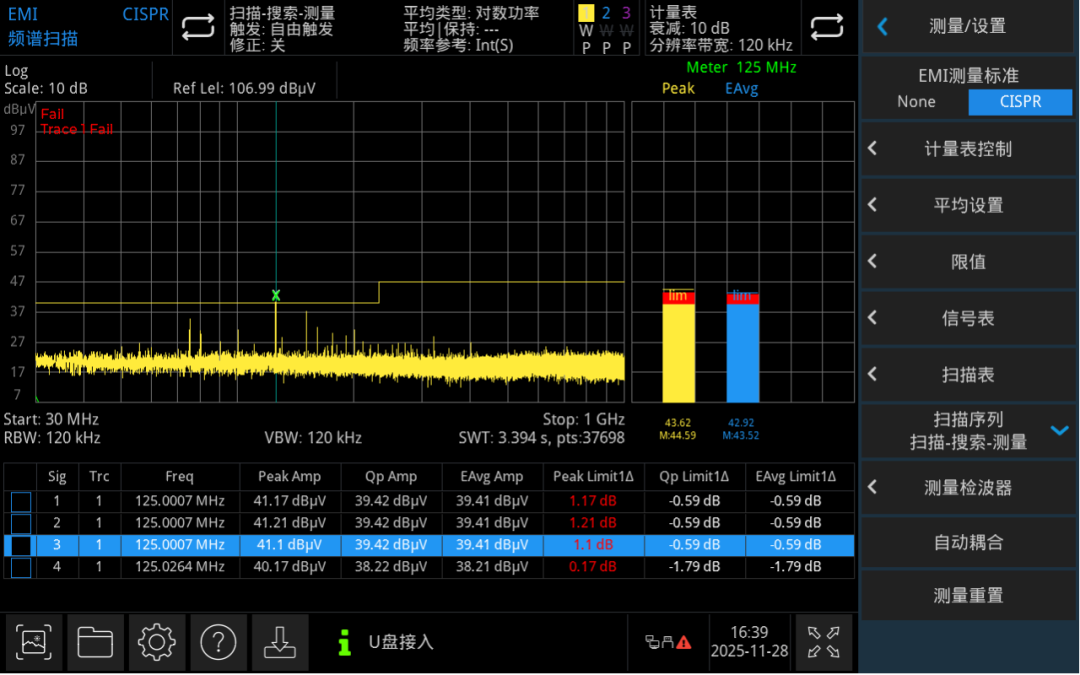This screenshot has height=675, width=1080.
Task: Tap the 43.62 peak meter reading
Action: click(x=678, y=423)
